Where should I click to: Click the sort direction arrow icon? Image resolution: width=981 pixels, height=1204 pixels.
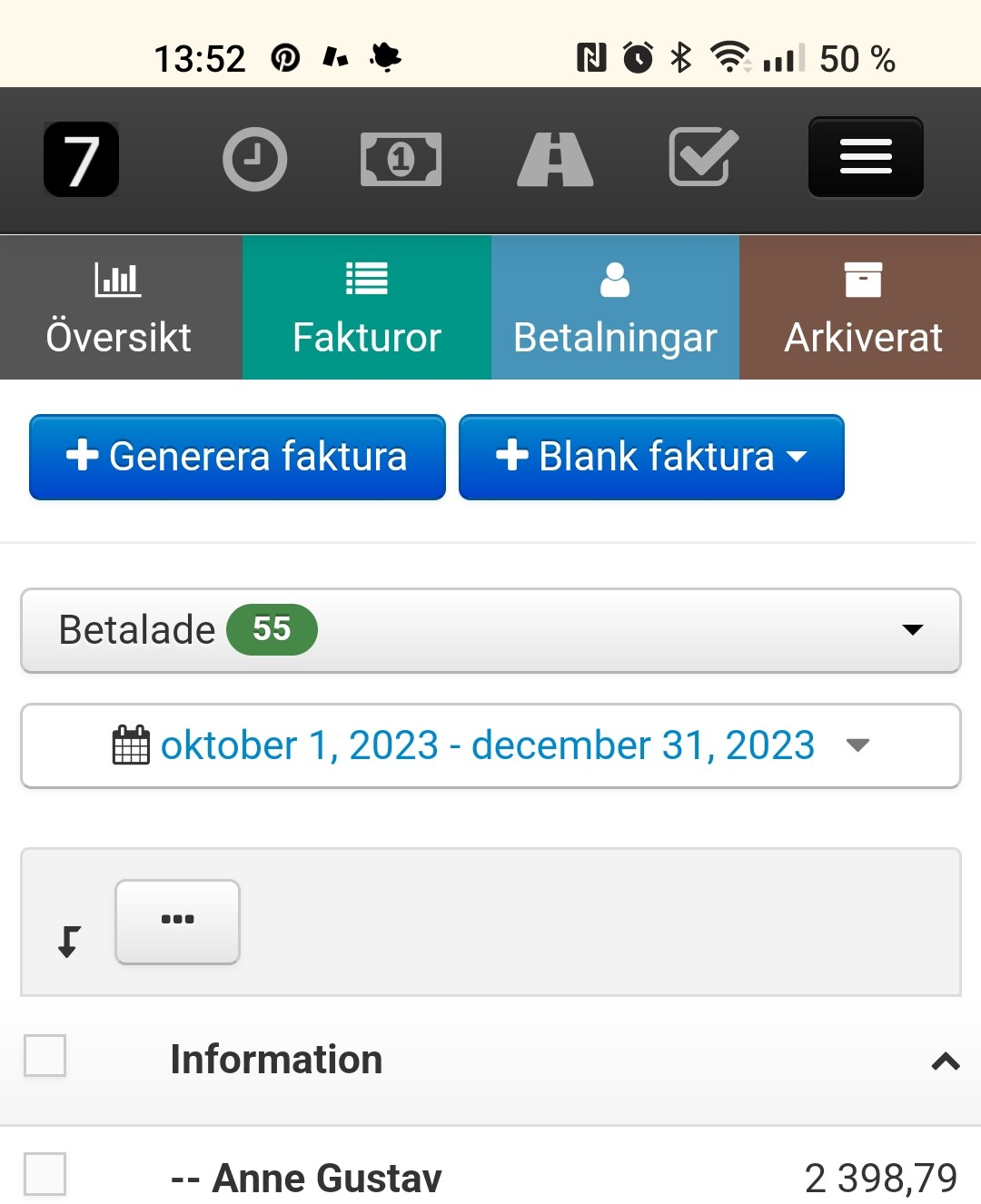point(69,942)
